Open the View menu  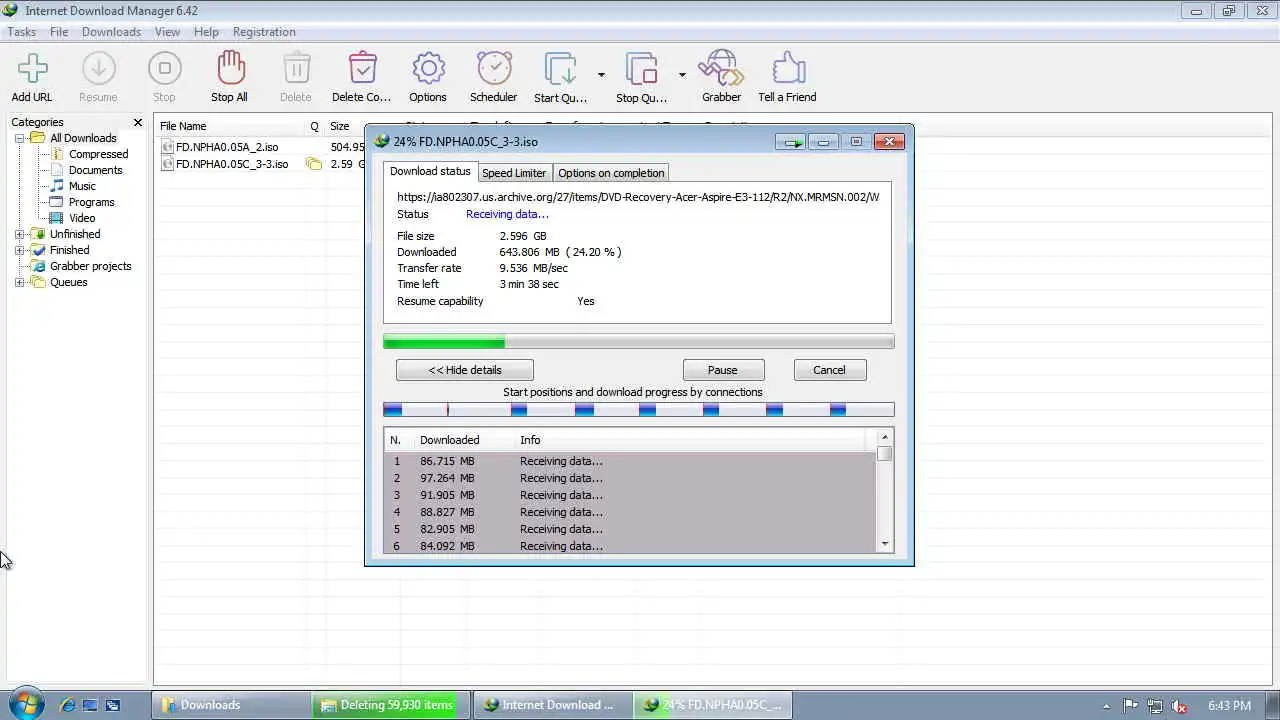pos(167,32)
